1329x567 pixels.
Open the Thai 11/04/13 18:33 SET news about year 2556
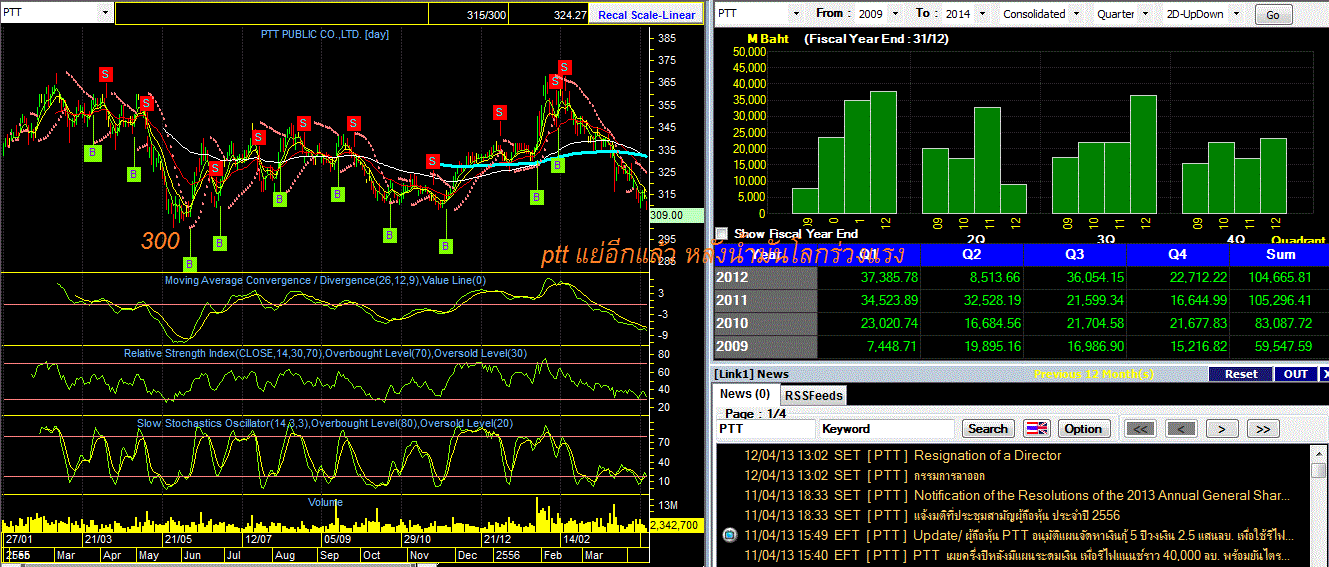click(1018, 515)
